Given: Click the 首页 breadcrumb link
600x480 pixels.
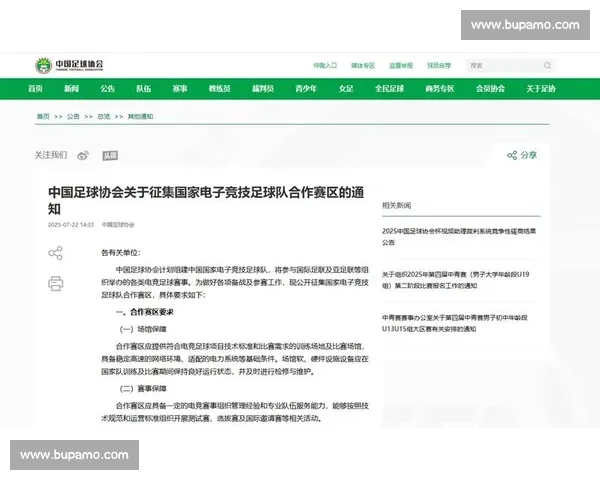Looking at the screenshot, I should [x=43, y=116].
